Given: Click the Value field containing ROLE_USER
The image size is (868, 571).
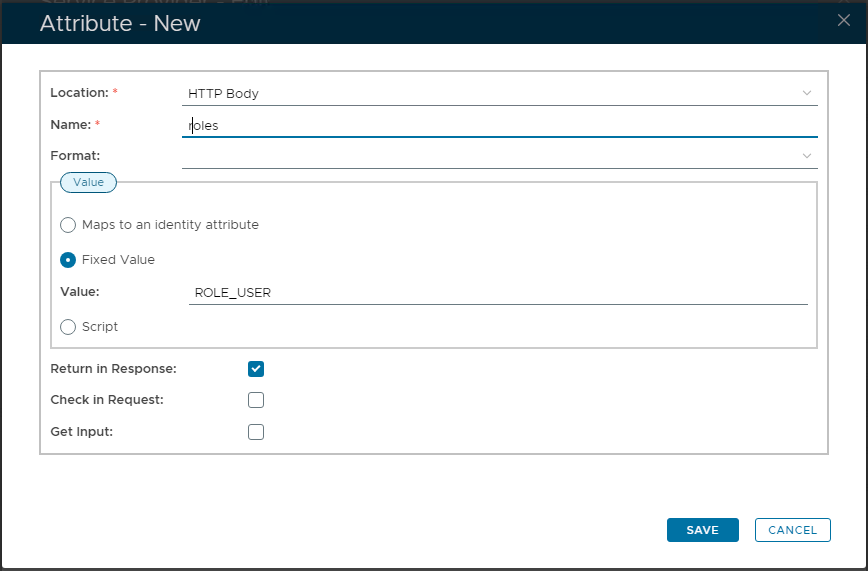Looking at the screenshot, I should (x=497, y=293).
